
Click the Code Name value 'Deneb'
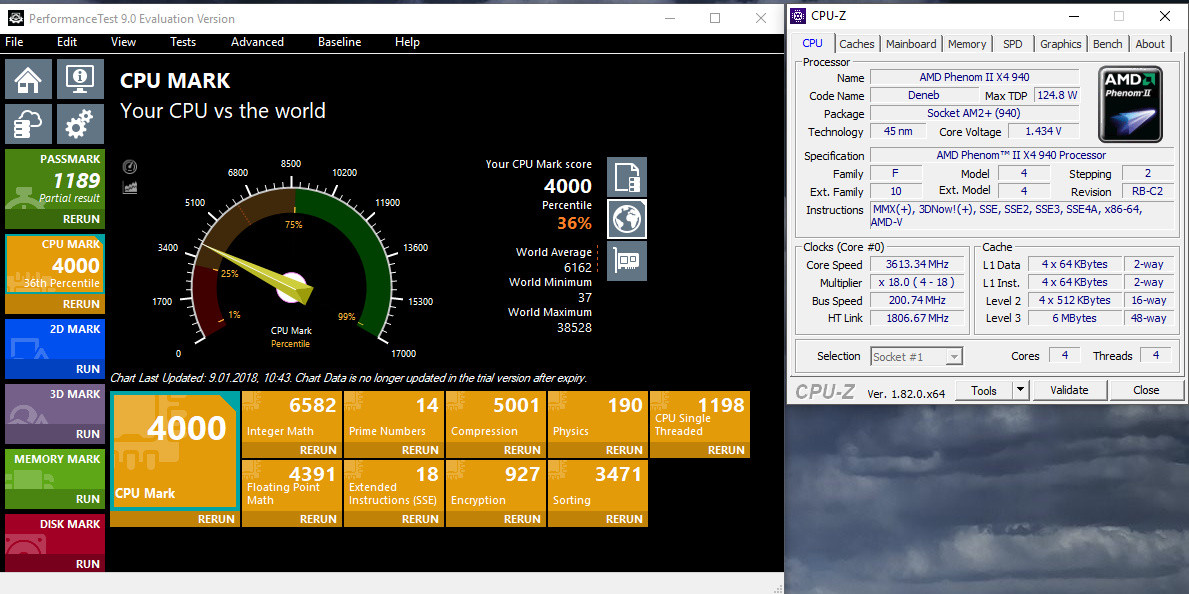click(x=924, y=96)
